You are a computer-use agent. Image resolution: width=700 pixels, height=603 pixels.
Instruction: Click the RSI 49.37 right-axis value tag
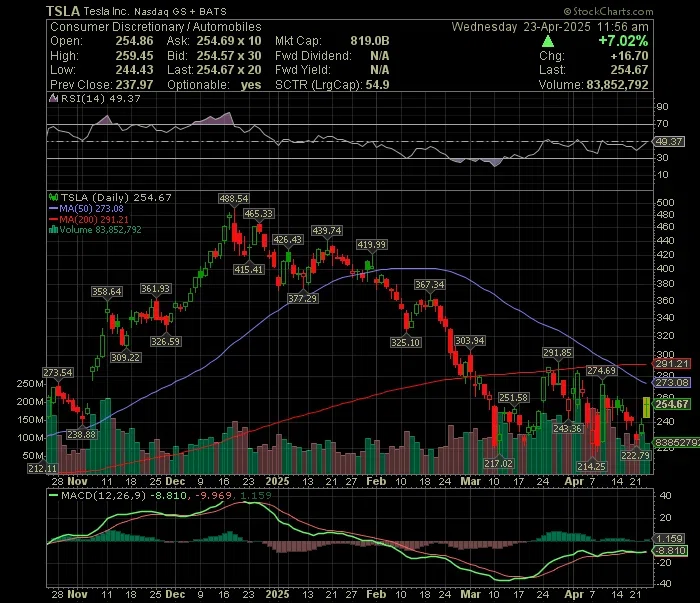669,141
